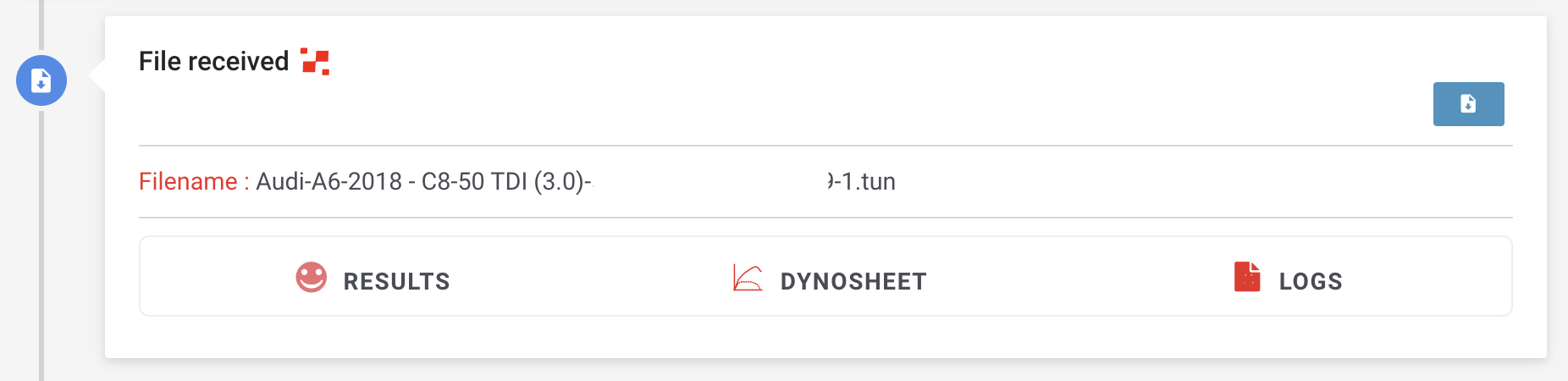Click the dyno curve chart icon

coord(748,278)
